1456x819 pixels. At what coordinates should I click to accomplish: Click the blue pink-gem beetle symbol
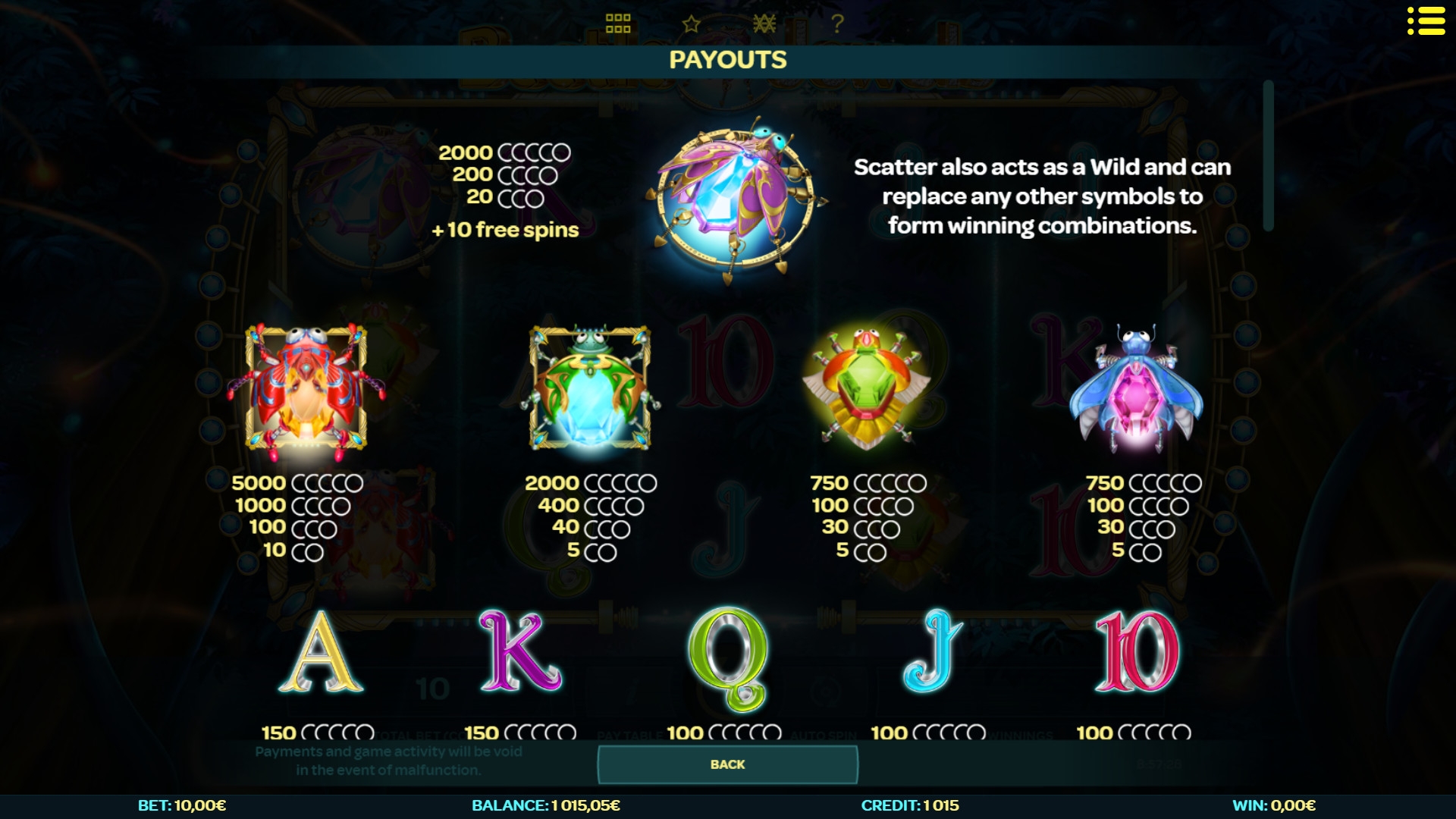(x=1136, y=390)
